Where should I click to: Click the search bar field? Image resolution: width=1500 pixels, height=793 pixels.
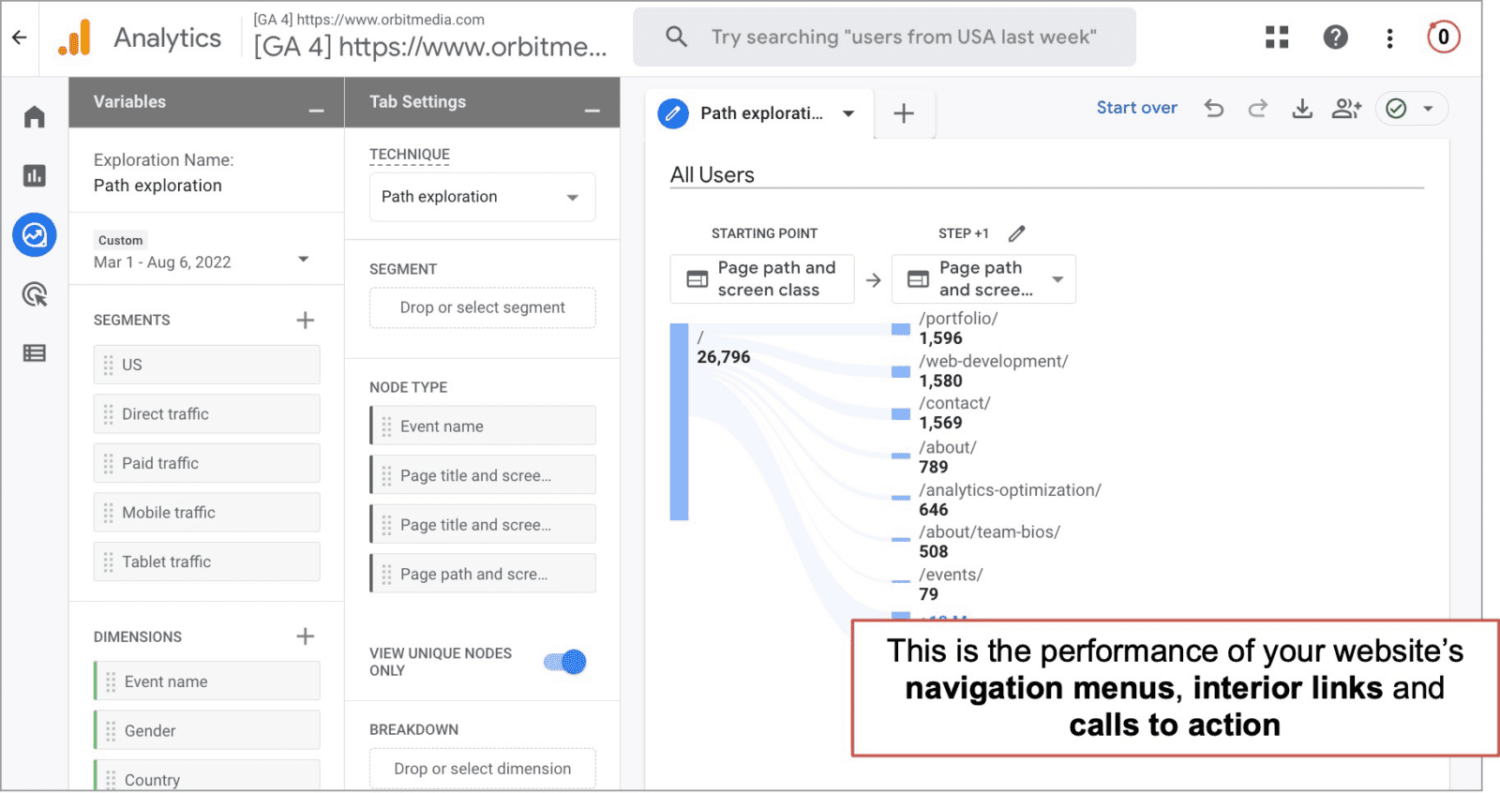884,37
